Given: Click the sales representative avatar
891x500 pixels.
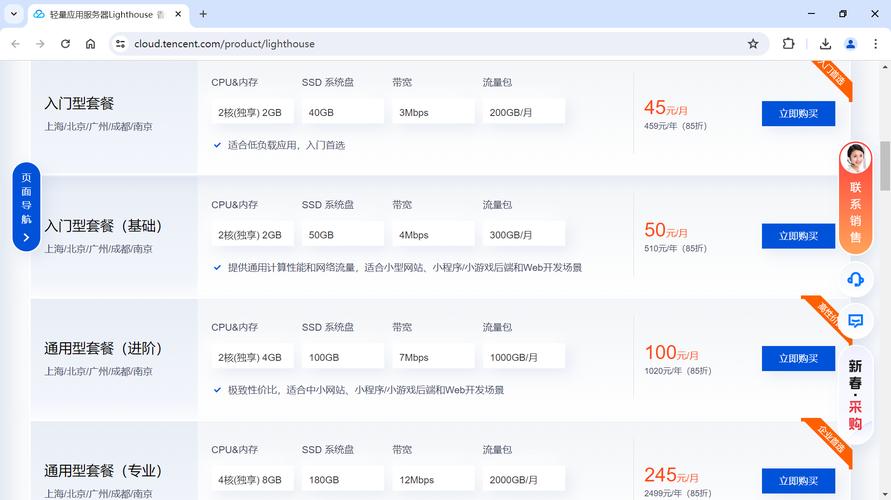Looking at the screenshot, I should 855,158.
